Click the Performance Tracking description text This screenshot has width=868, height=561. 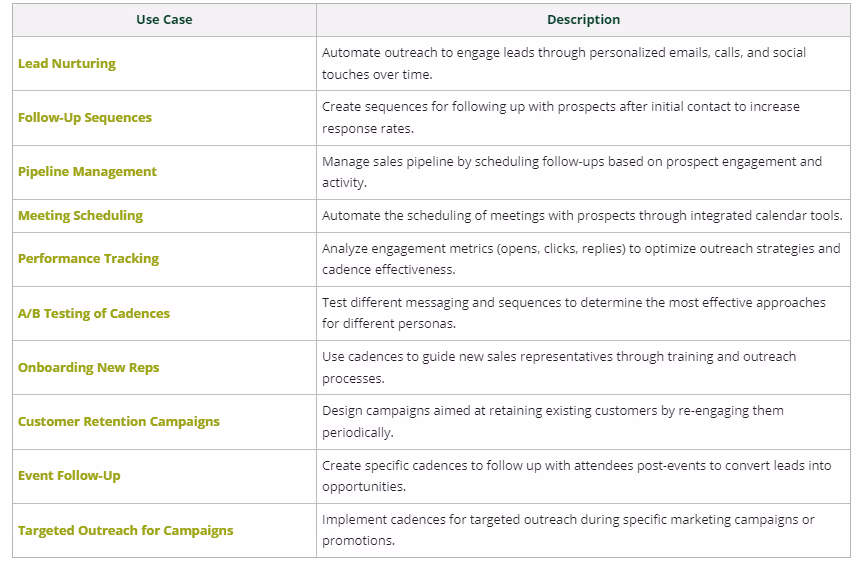(x=581, y=259)
